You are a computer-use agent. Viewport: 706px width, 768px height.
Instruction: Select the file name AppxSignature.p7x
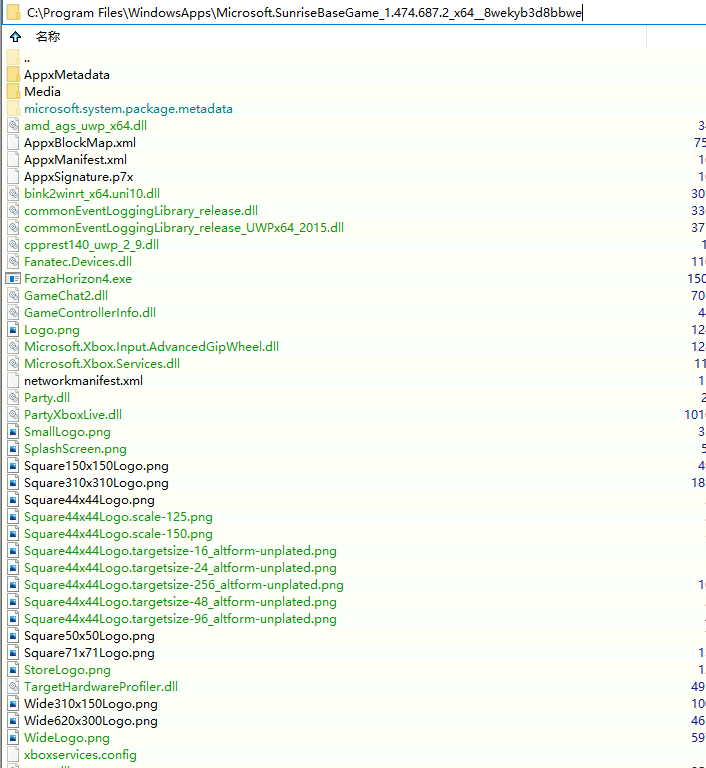[x=78, y=177]
